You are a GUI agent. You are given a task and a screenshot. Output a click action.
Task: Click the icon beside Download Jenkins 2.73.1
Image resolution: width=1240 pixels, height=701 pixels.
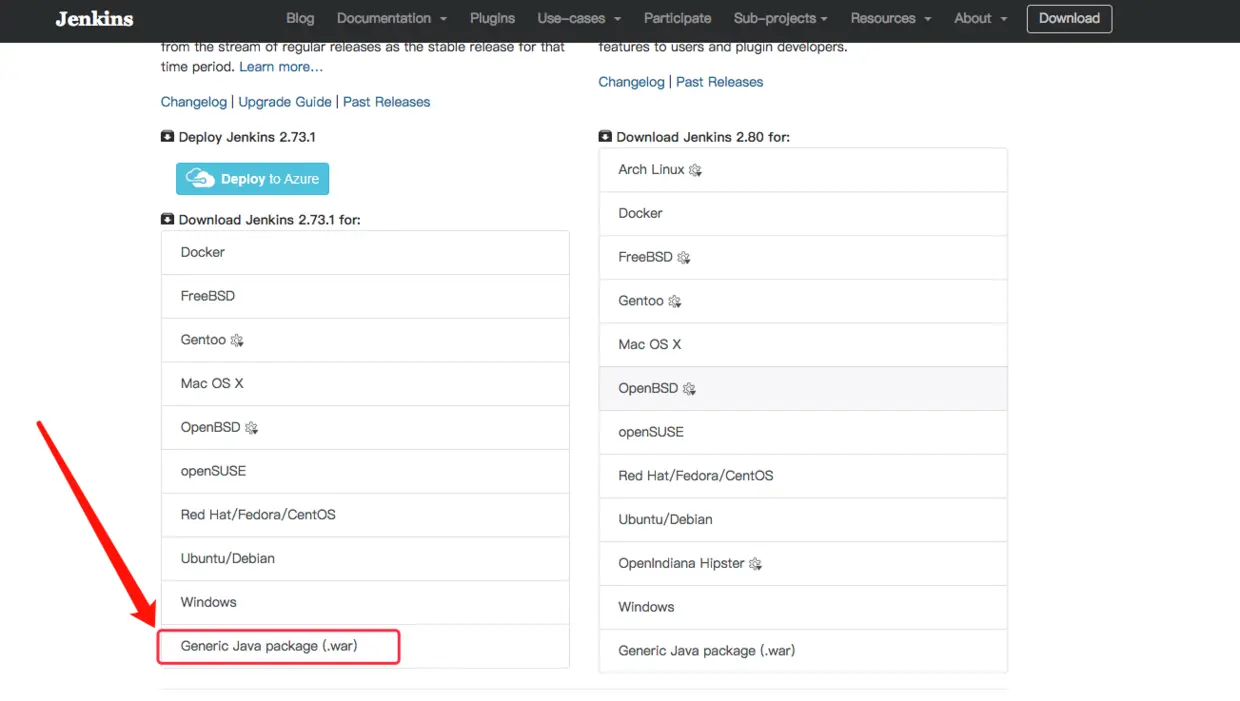(167, 219)
